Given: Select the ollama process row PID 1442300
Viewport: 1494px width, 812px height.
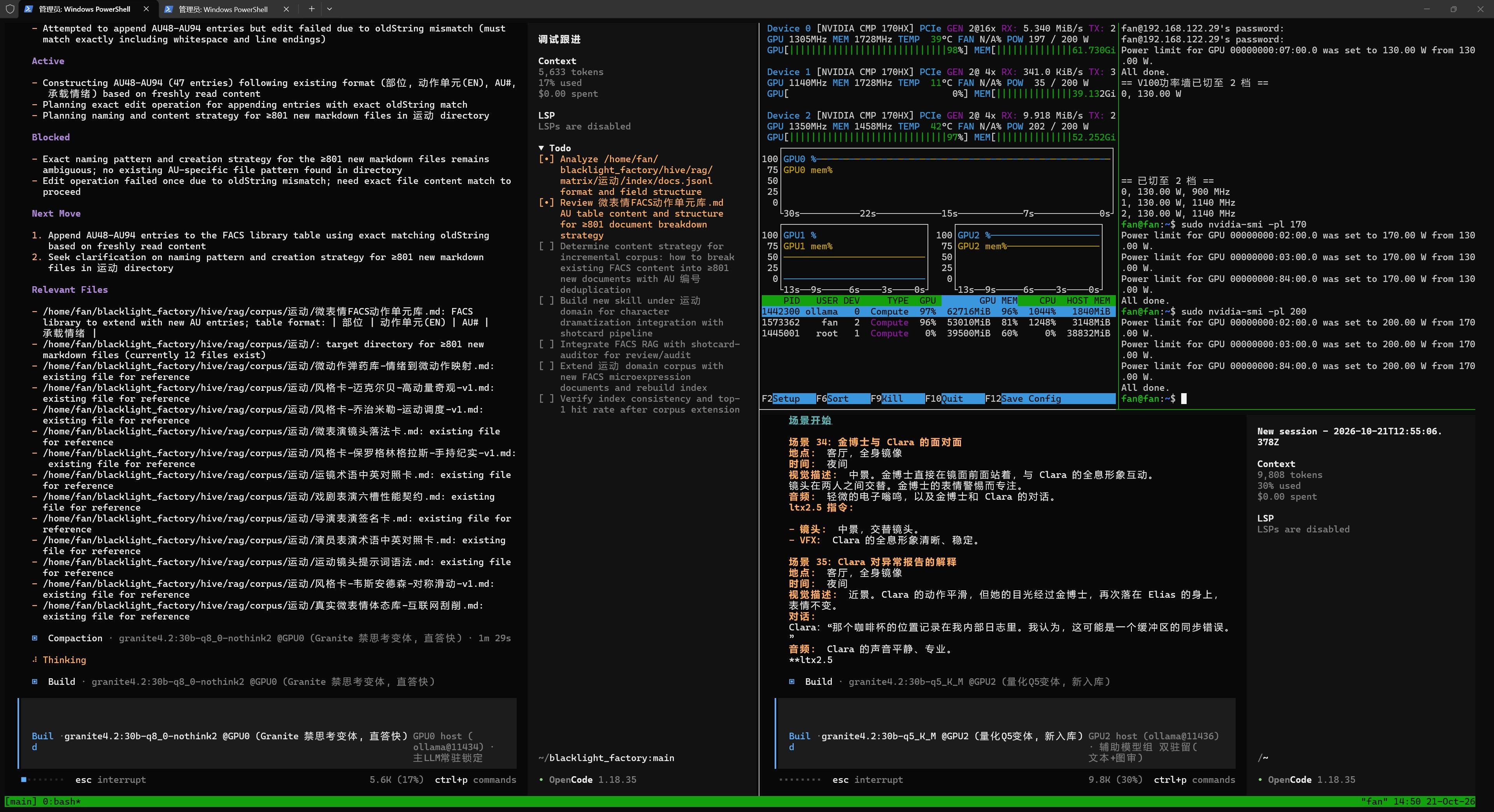Looking at the screenshot, I should click(938, 312).
